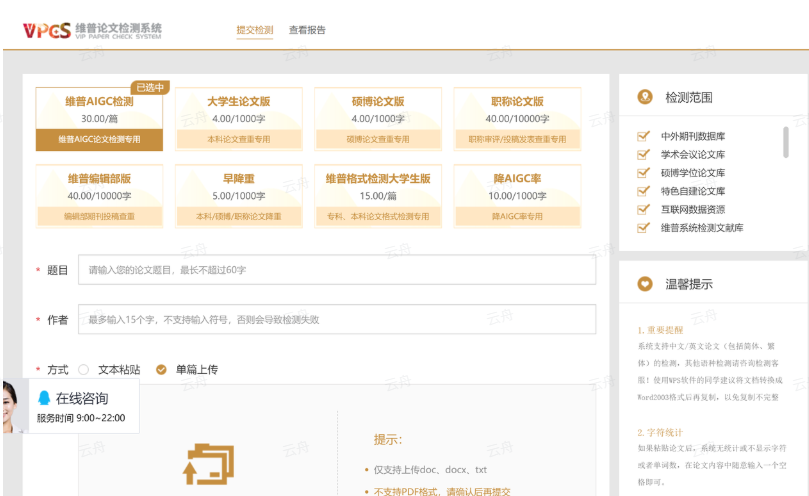809x496 pixels.
Task: Choose the 硕博论文版 option
Action: [x=378, y=119]
